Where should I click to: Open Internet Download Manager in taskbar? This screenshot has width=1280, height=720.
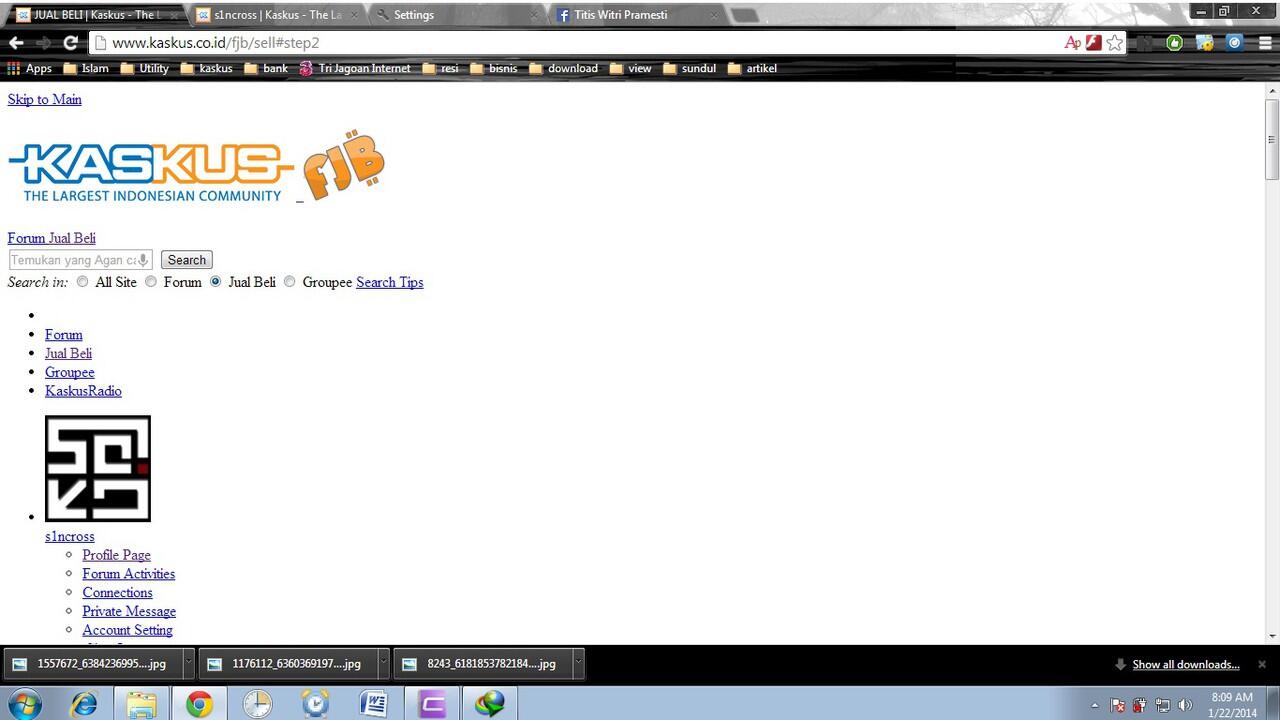(x=490, y=704)
